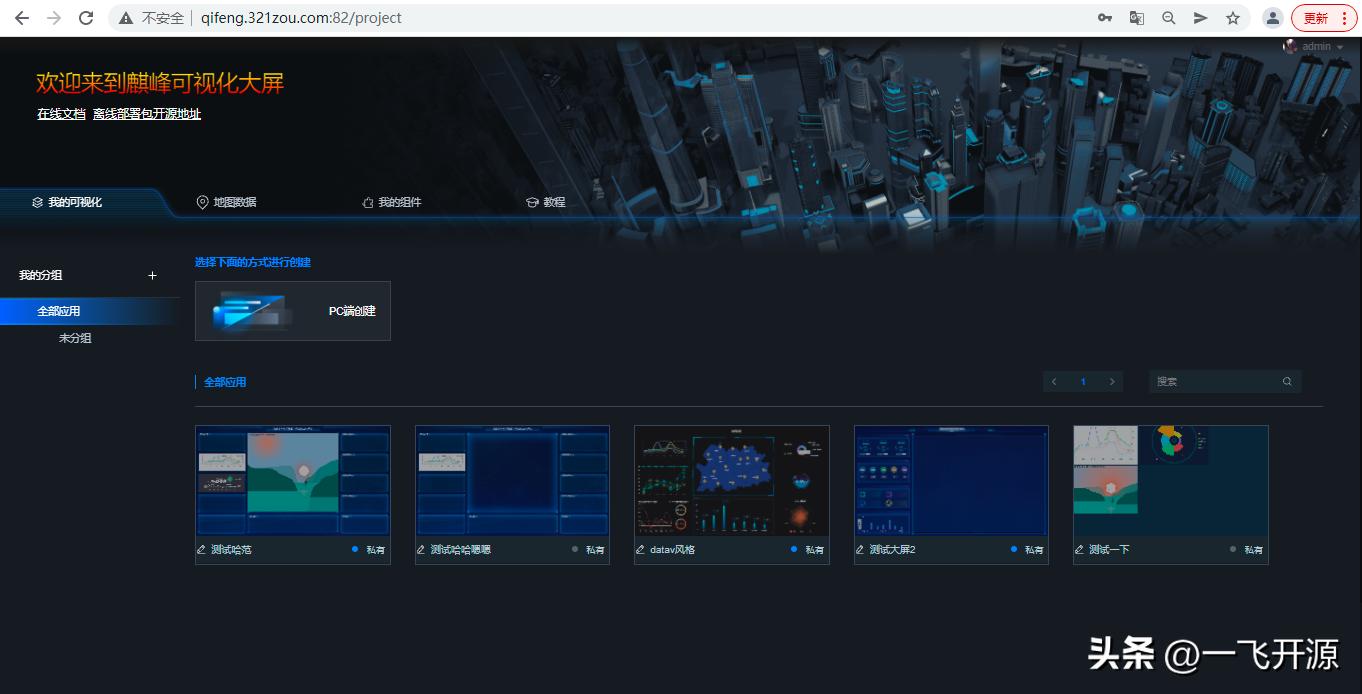Click the location pin icon on 地图数据 tab

pos(203,201)
